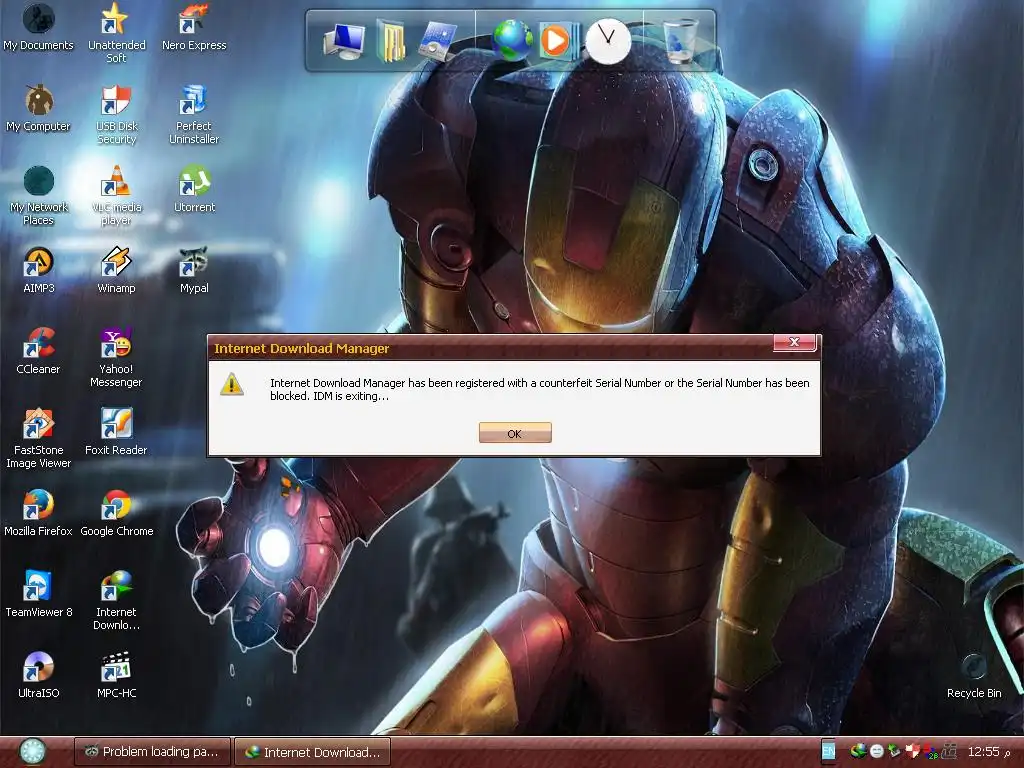Click the control panel icon in top dock
This screenshot has width=1024, height=768.
pos(436,41)
